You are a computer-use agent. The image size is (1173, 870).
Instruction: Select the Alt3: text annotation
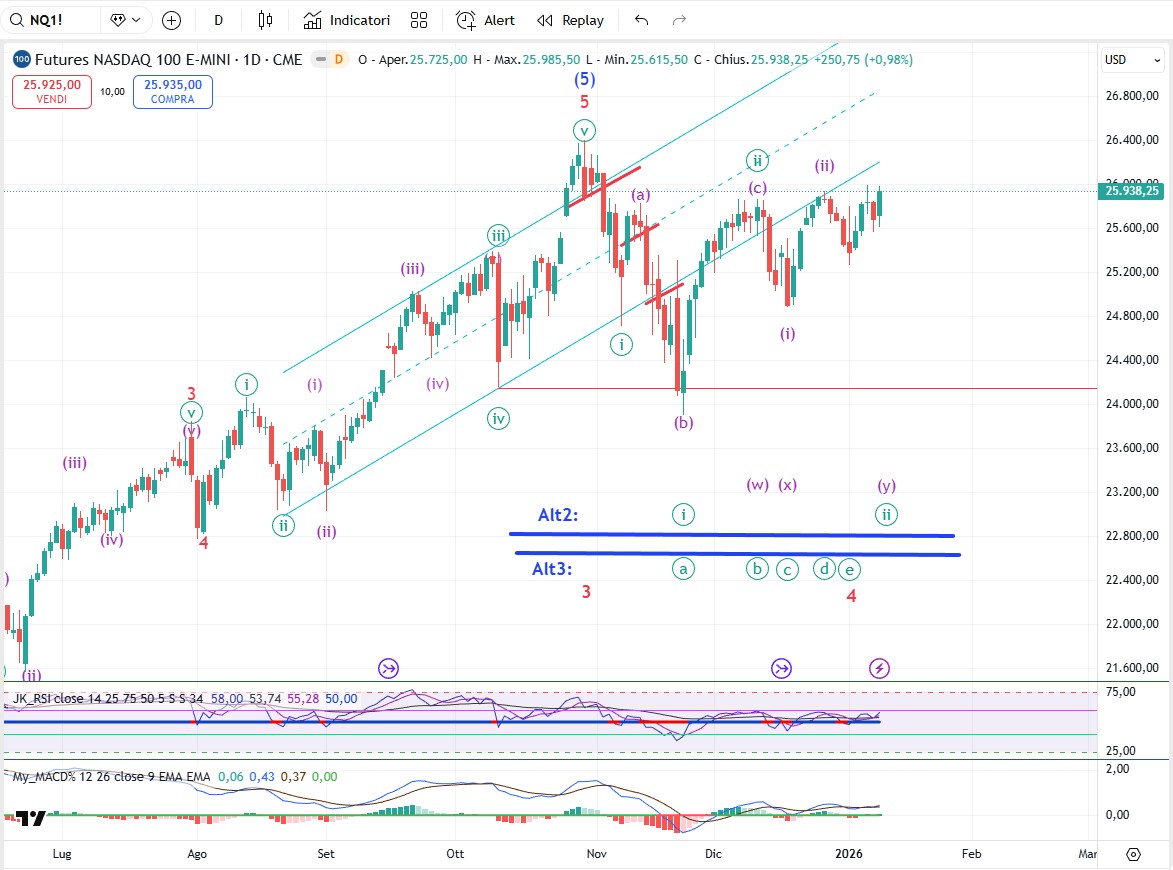(552, 569)
